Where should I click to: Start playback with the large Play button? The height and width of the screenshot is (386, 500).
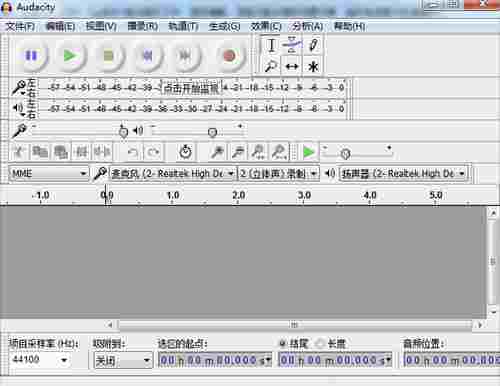(70, 56)
